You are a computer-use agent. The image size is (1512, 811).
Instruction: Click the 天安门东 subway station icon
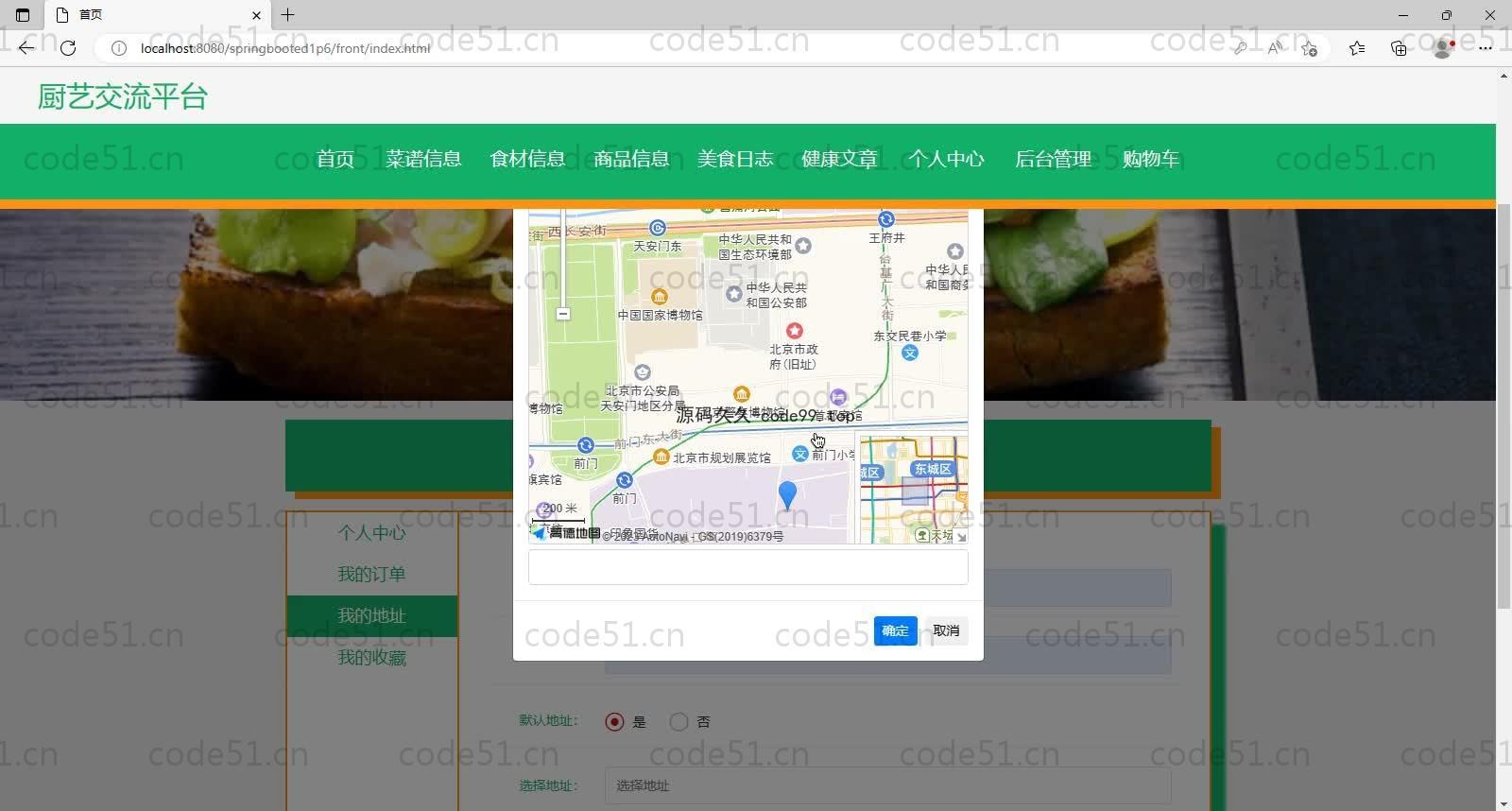pos(658,228)
